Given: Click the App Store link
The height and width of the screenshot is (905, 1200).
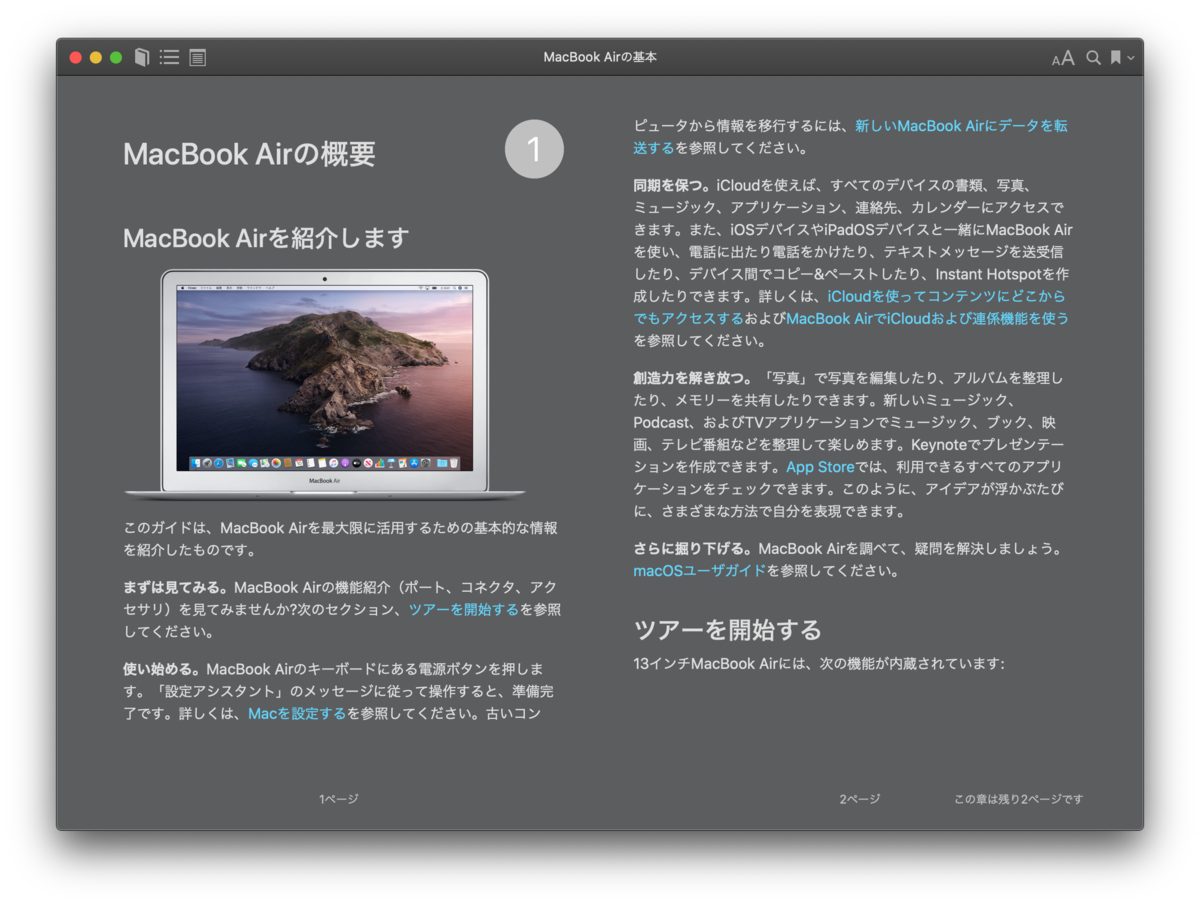Looking at the screenshot, I should [x=820, y=467].
